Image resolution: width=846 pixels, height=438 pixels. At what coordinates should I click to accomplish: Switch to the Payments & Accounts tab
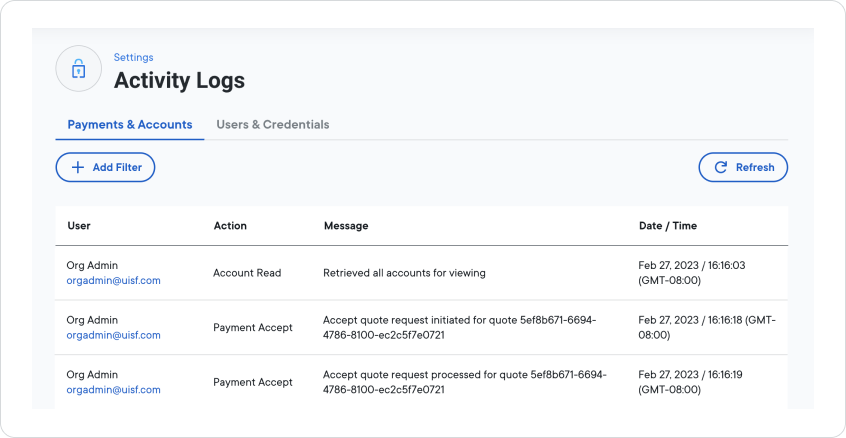click(130, 125)
